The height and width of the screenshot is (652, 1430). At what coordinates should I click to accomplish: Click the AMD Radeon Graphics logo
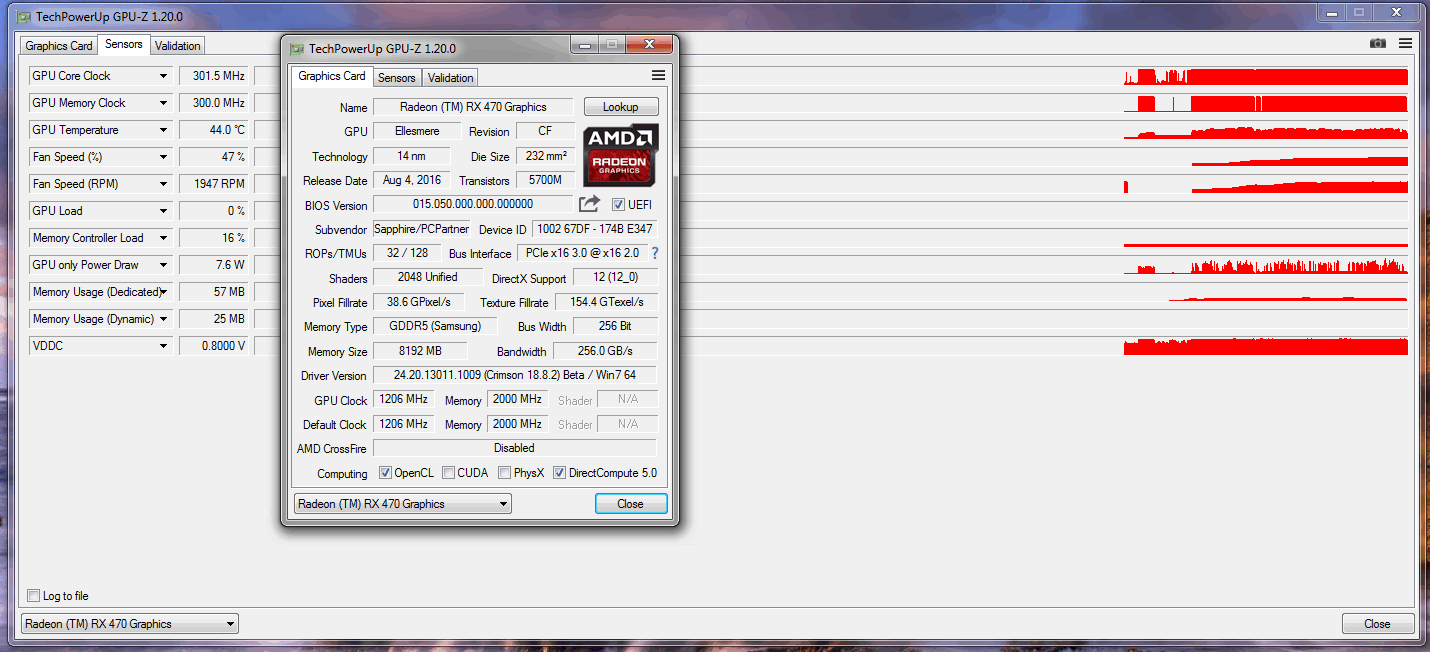click(620, 155)
